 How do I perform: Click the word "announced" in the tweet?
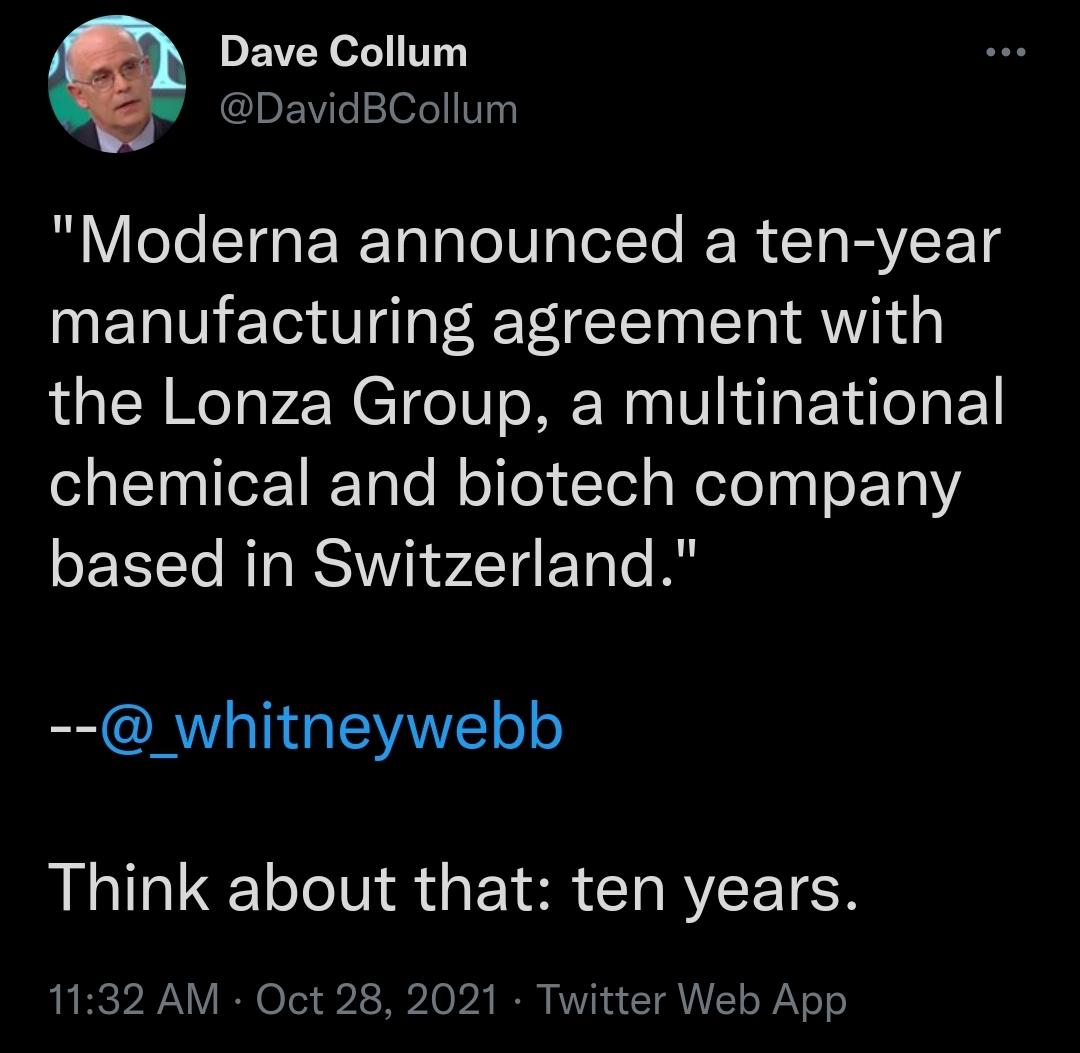point(521,242)
